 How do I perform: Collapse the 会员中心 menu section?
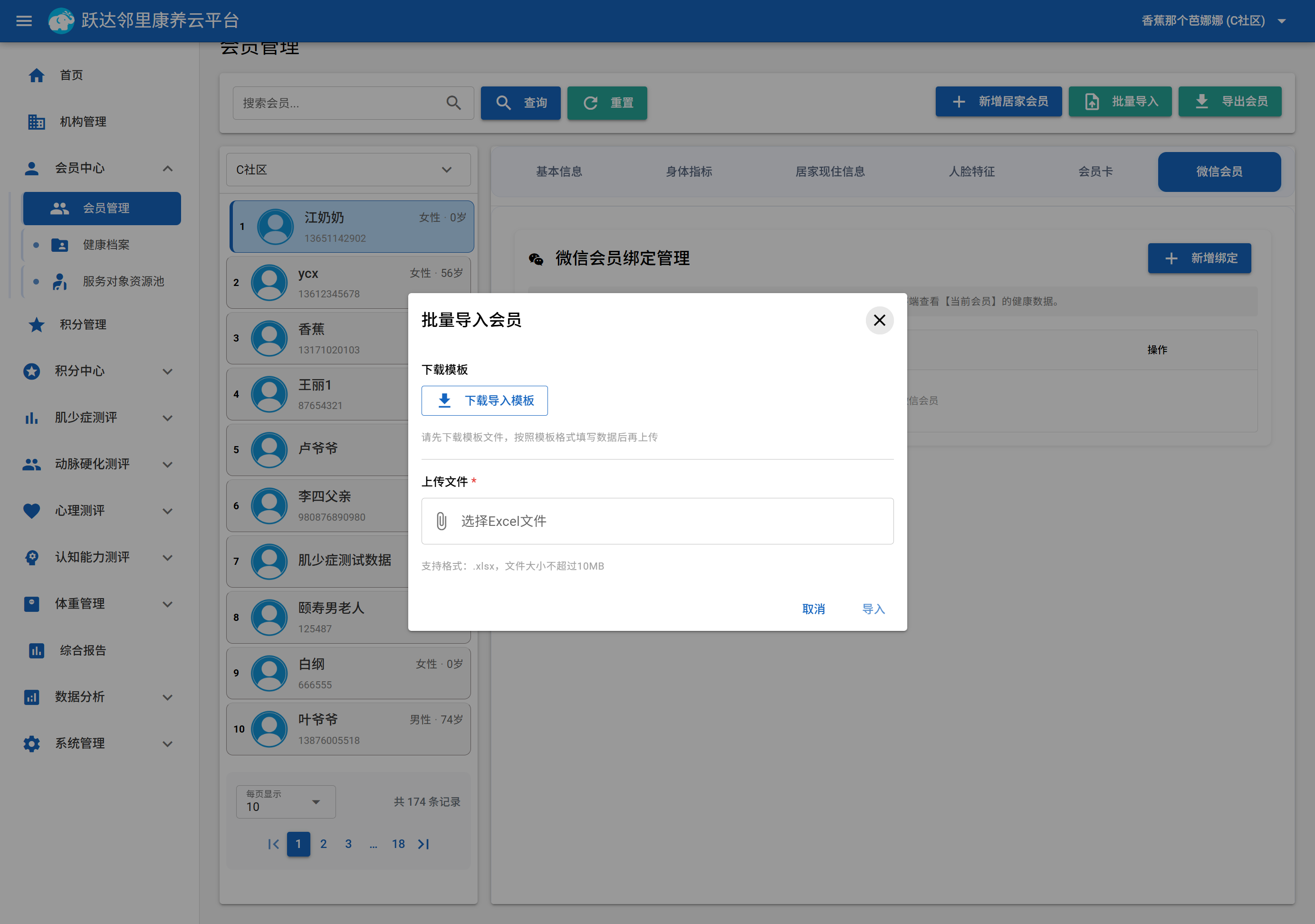pyautogui.click(x=168, y=168)
